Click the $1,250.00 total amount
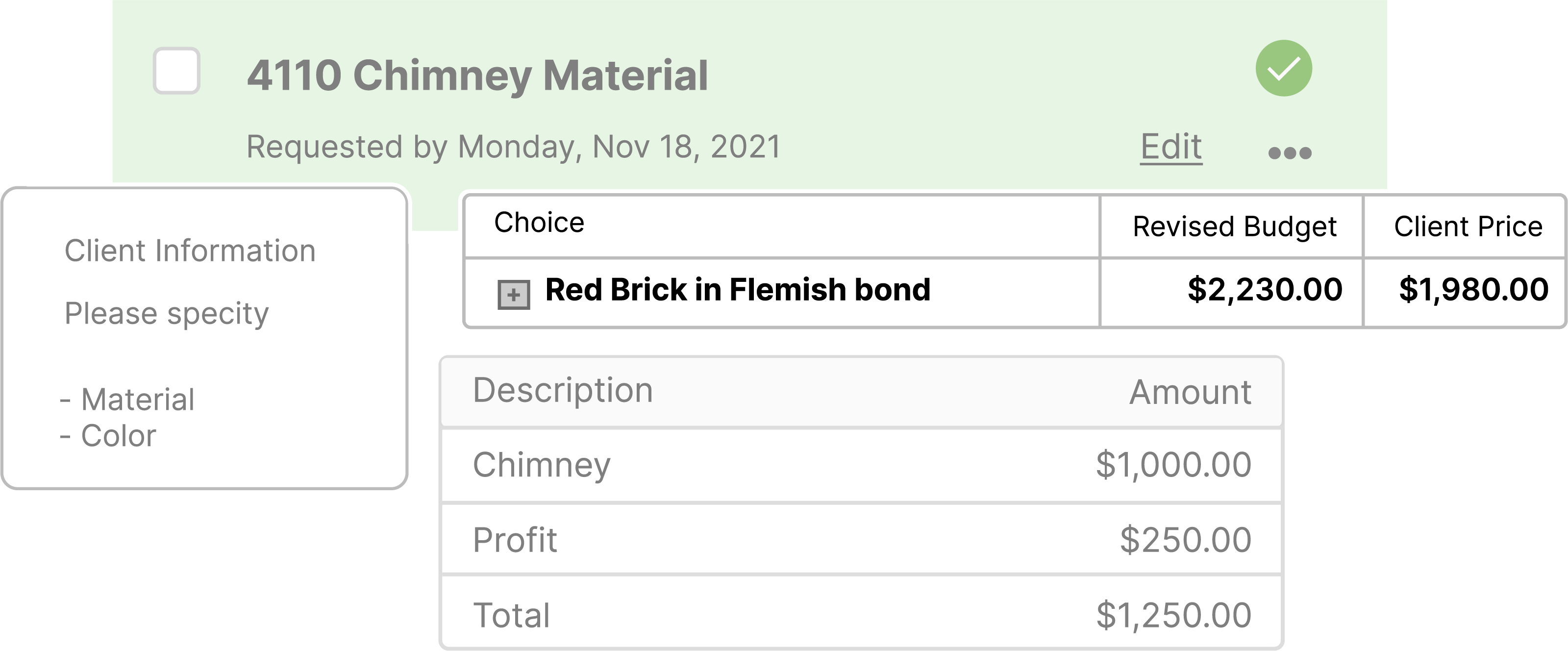The image size is (1568, 651). coord(1173,615)
